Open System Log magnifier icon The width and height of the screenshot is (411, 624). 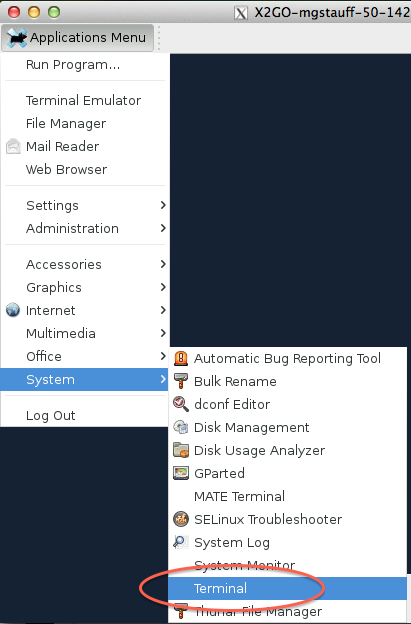point(181,542)
